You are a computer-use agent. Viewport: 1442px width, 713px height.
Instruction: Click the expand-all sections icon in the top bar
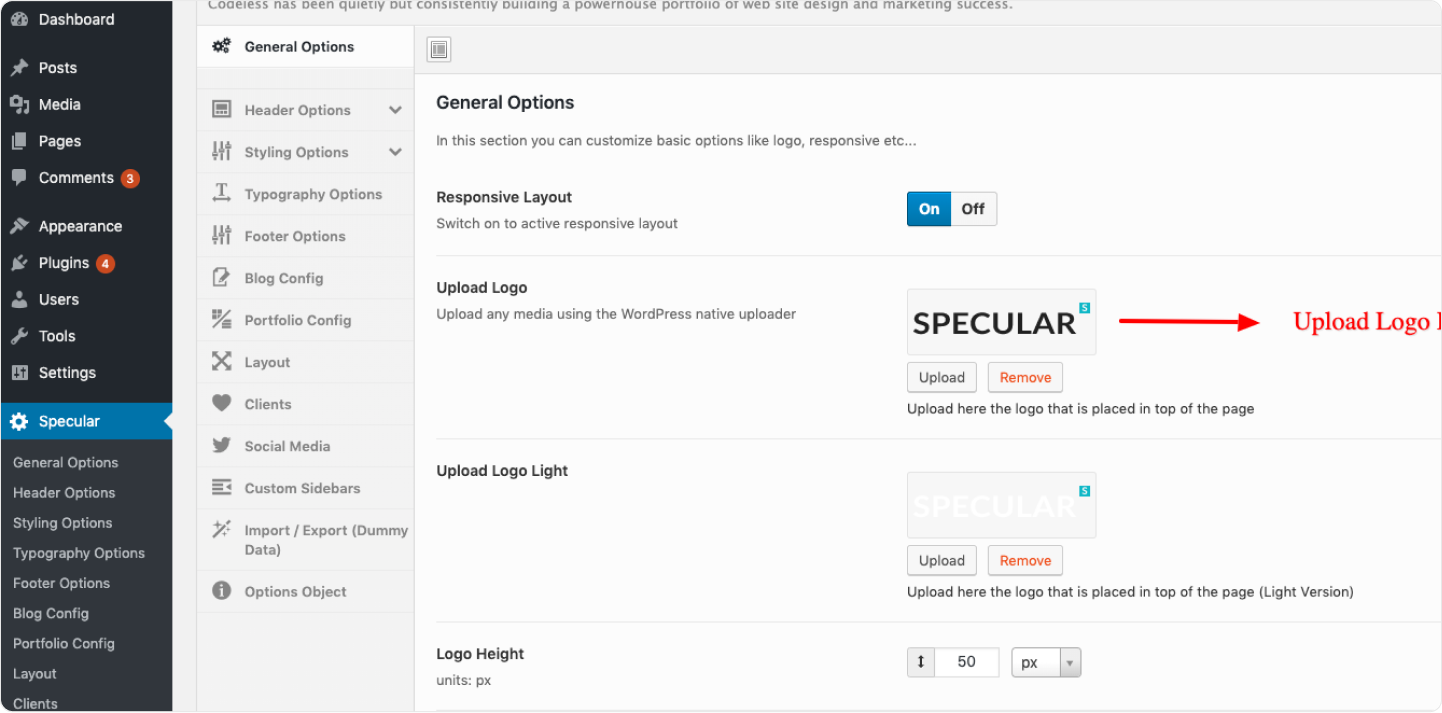pyautogui.click(x=438, y=49)
